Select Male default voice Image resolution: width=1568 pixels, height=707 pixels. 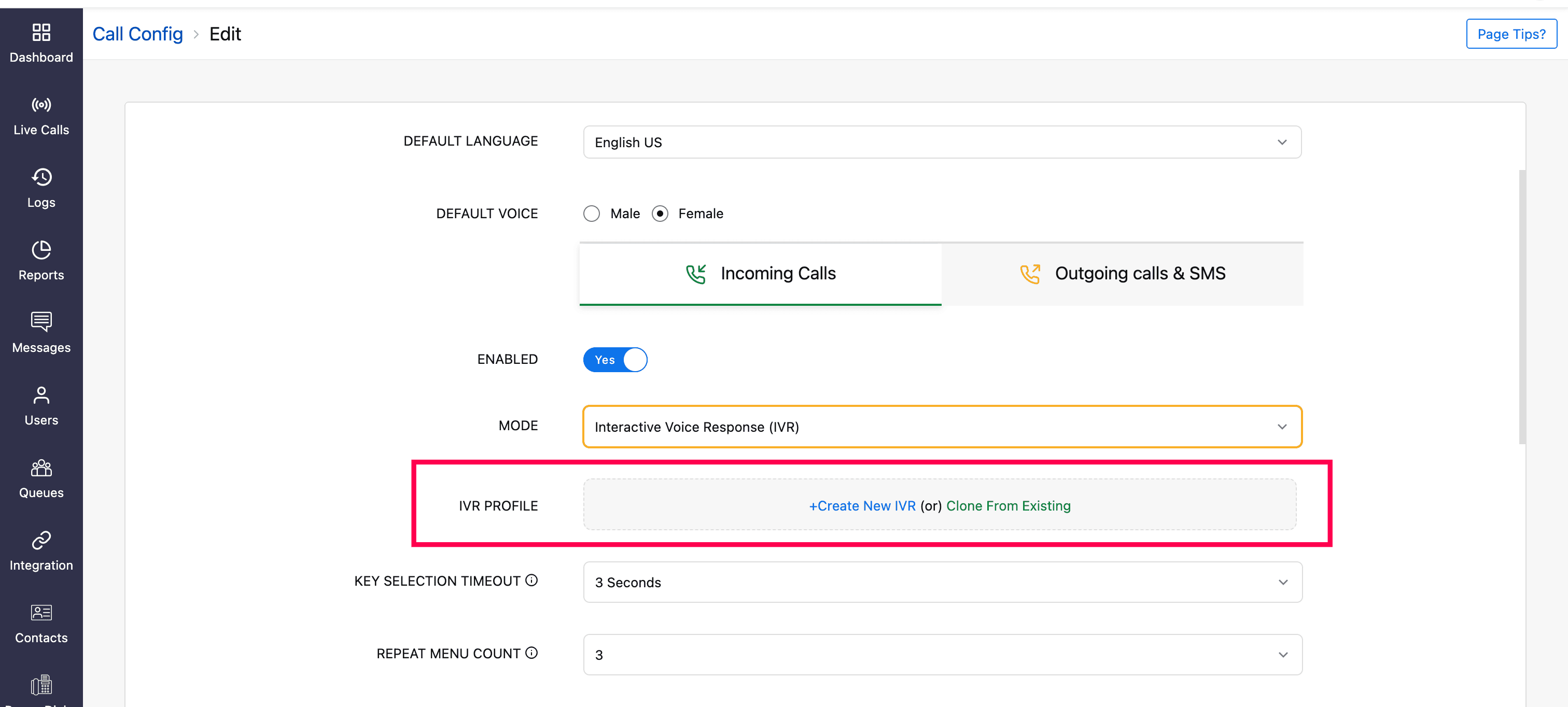(x=591, y=214)
